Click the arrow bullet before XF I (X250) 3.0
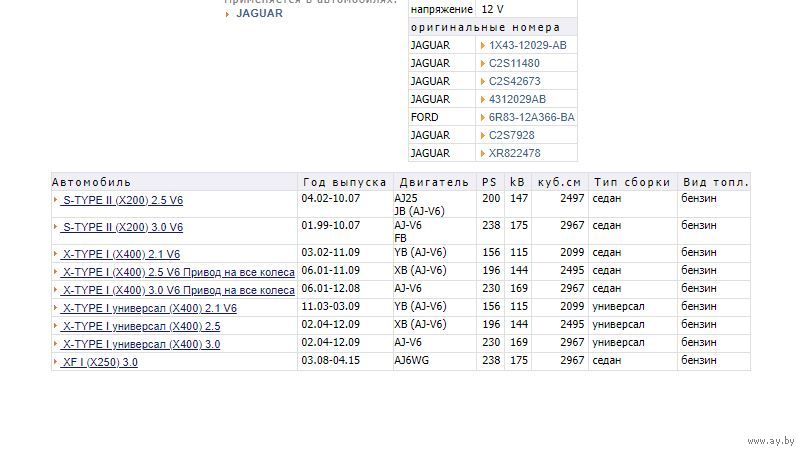This screenshot has height=452, width=802. tap(55, 362)
